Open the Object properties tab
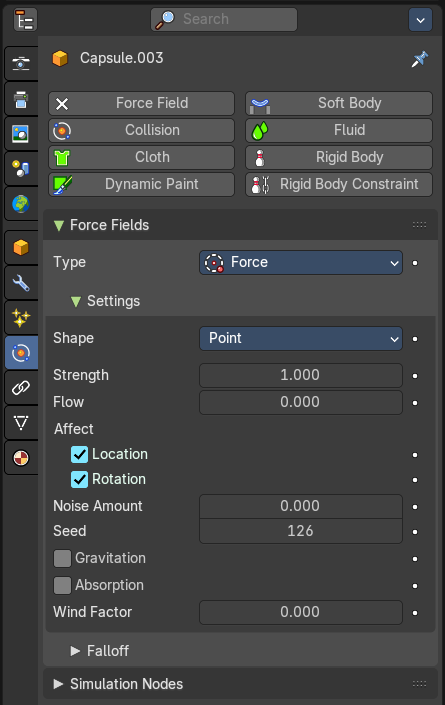Viewport: 445px width, 705px height. pos(21,247)
